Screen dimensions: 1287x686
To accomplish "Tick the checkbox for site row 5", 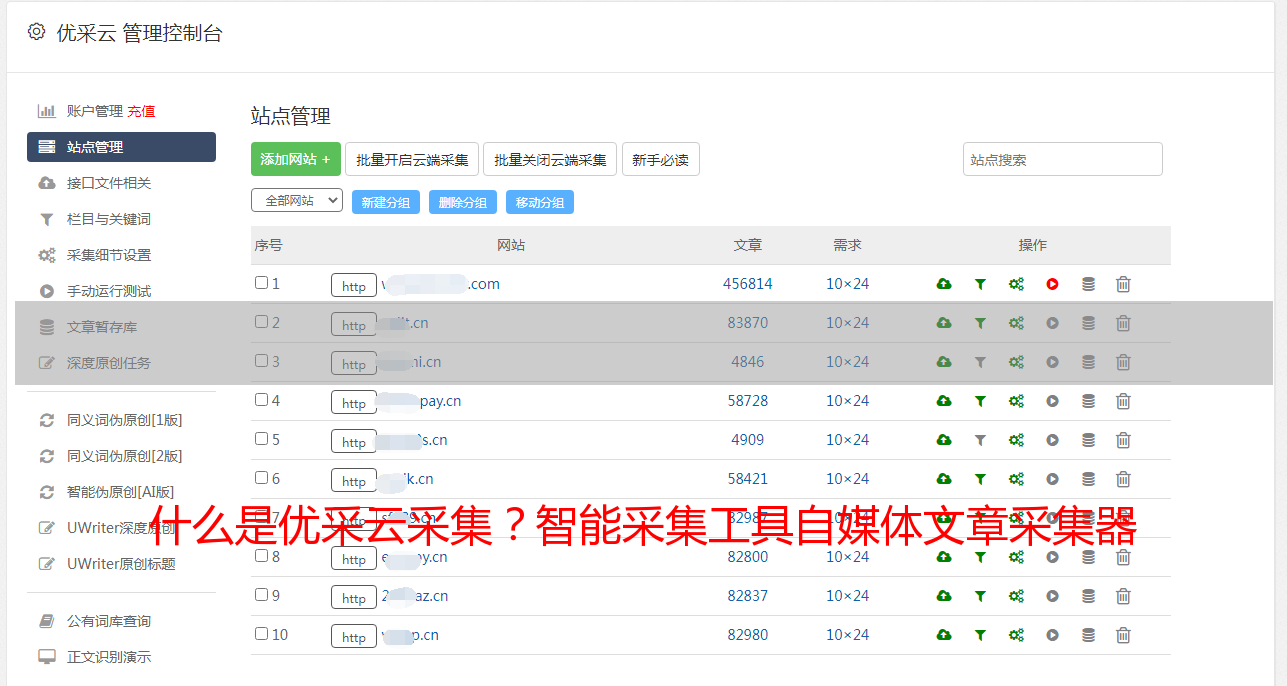I will tap(261, 439).
